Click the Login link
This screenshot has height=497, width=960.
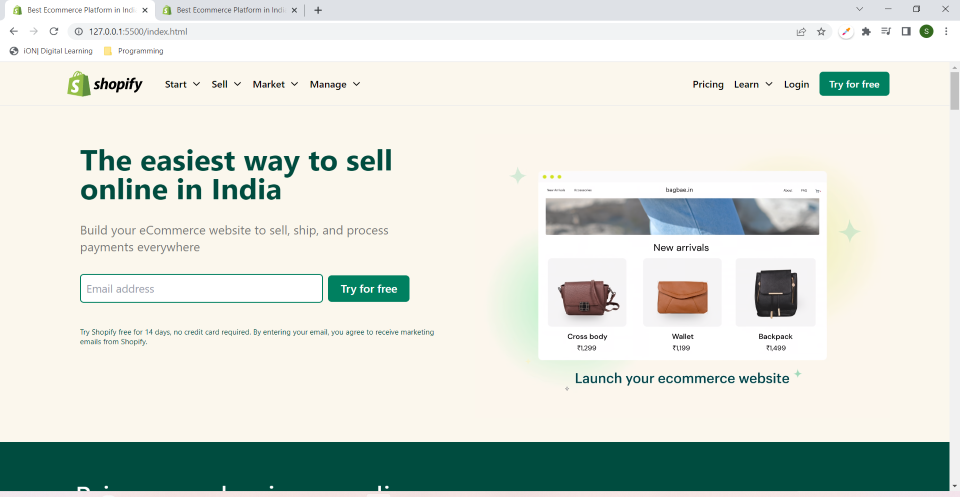(796, 84)
